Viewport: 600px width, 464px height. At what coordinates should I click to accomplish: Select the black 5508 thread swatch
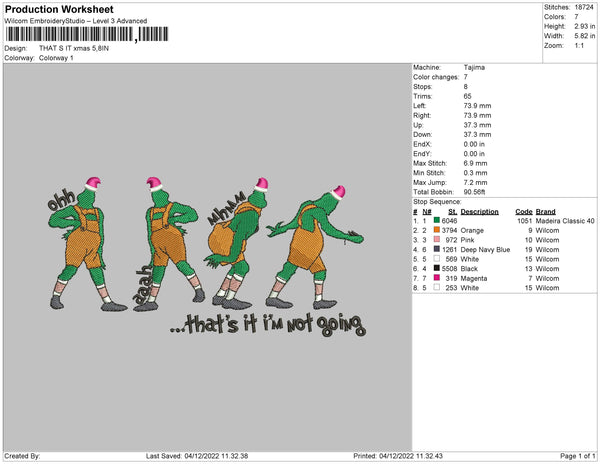(438, 268)
